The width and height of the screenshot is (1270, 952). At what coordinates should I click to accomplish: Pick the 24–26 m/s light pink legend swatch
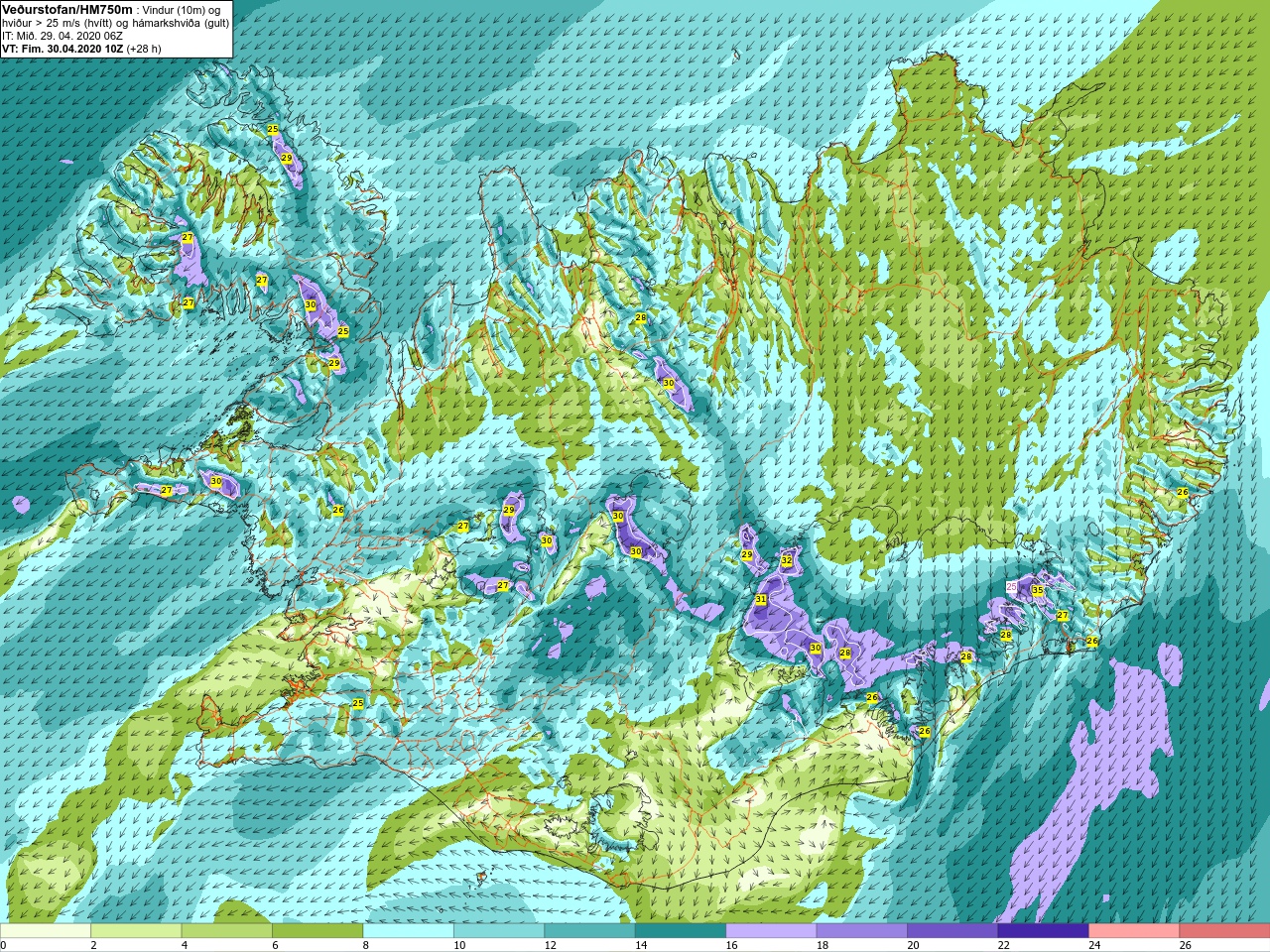(1134, 931)
